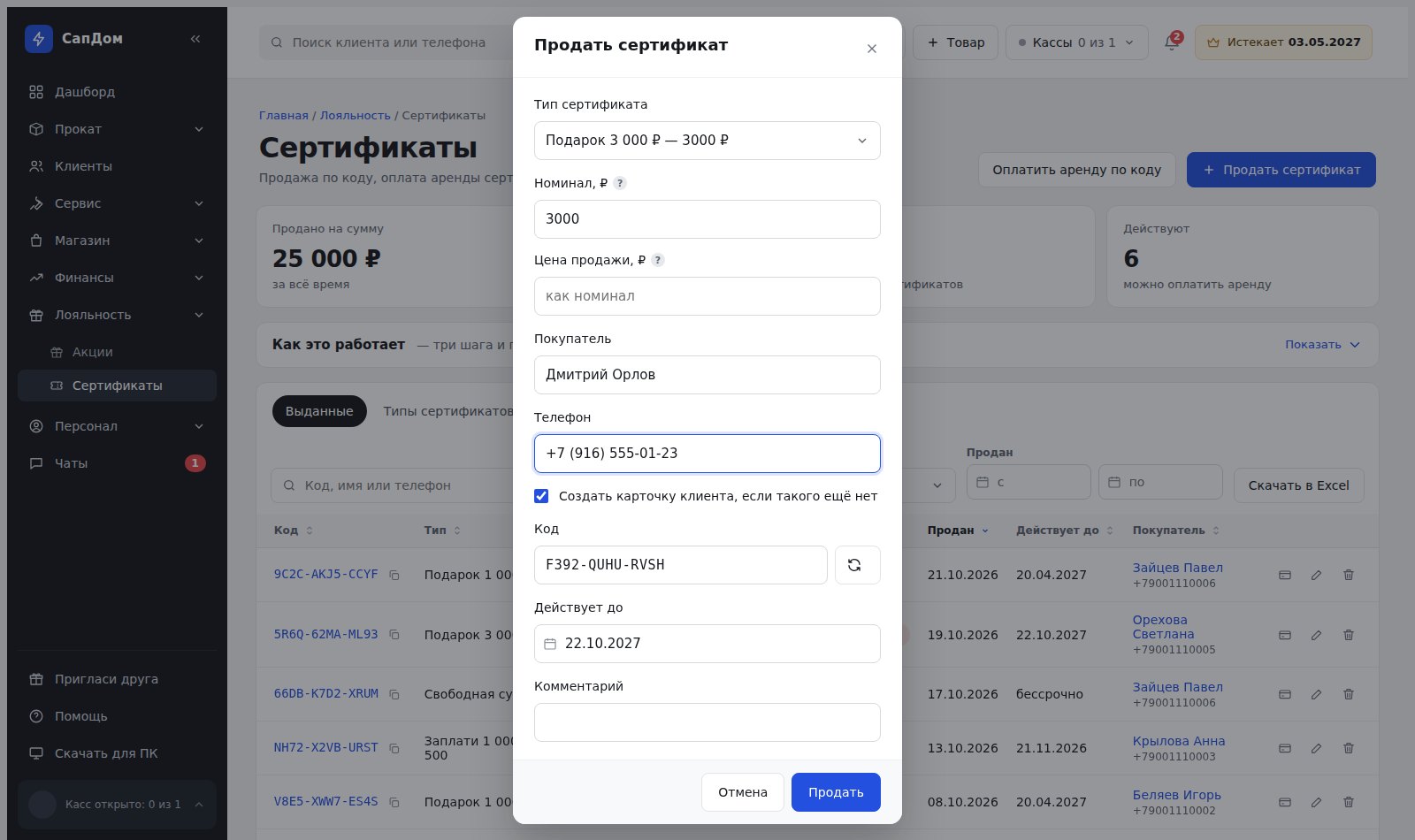Copy code 5R6Q-62MA-ML93
The height and width of the screenshot is (840, 1415).
pos(394,635)
